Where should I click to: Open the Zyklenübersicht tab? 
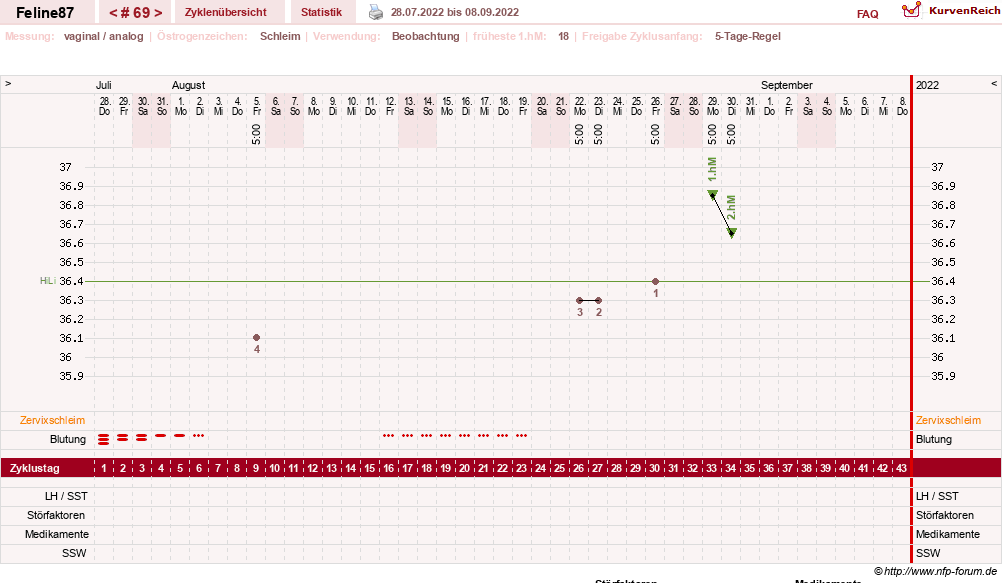226,12
